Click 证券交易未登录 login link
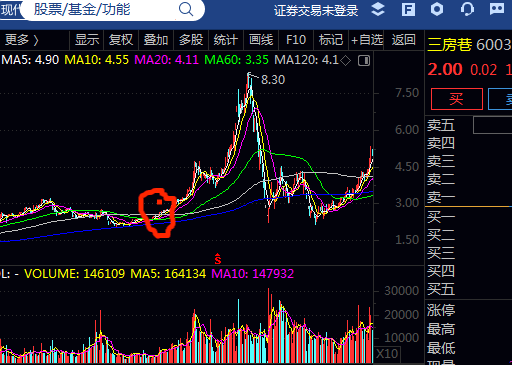 tap(316, 11)
